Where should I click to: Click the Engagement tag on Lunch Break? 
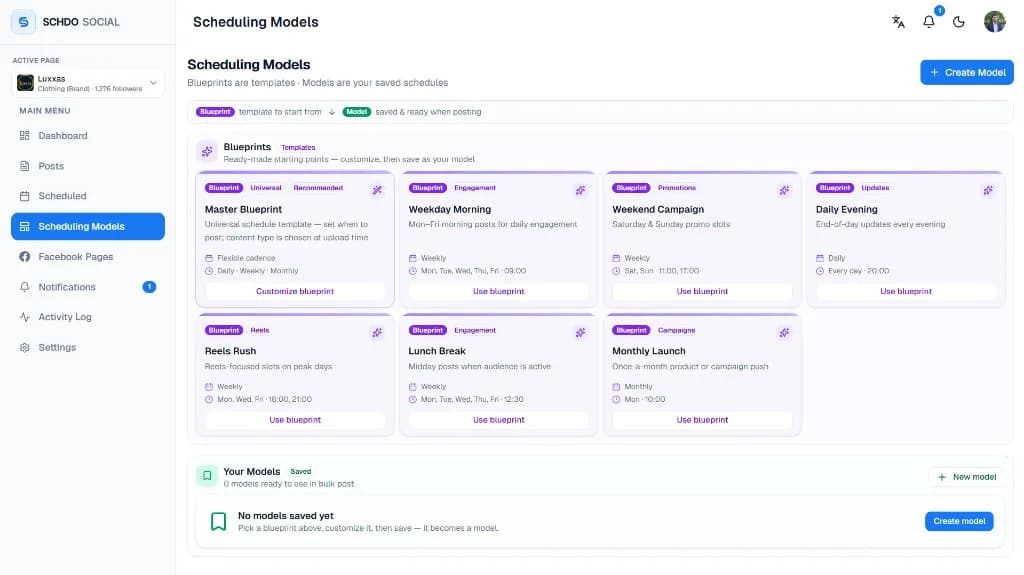point(475,330)
